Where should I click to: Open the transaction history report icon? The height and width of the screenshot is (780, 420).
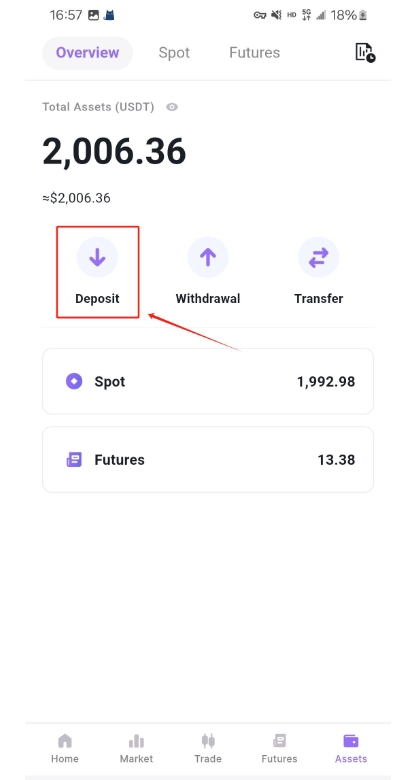coord(365,52)
